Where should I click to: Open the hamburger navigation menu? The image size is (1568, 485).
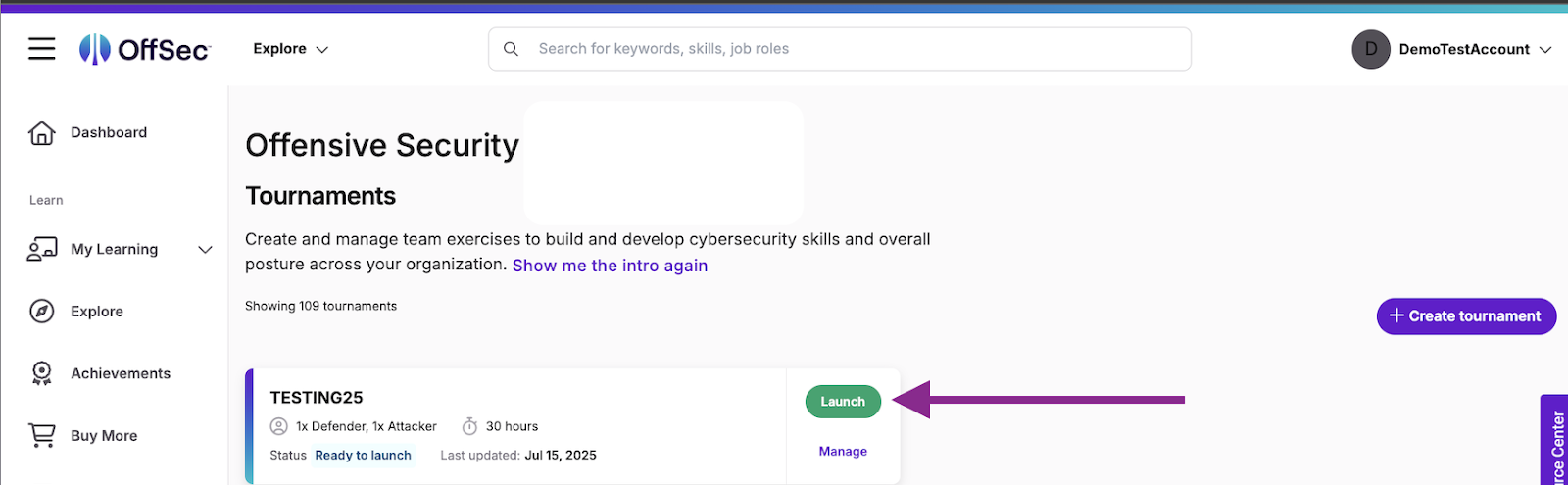pos(41,48)
